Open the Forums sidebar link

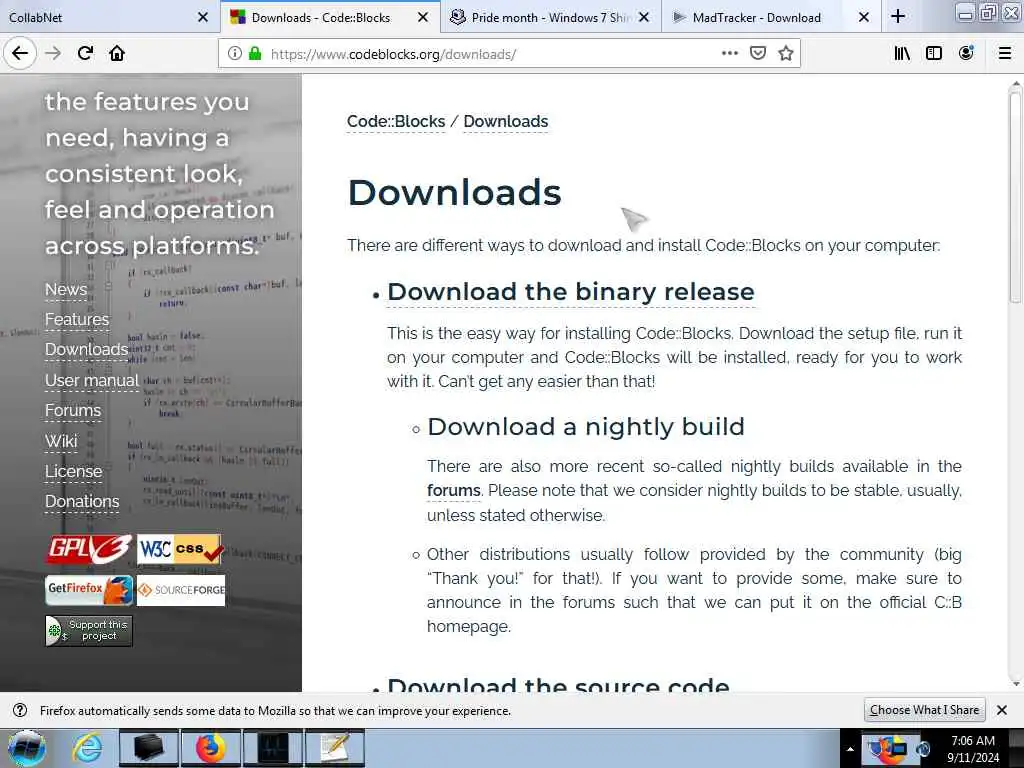(x=73, y=410)
